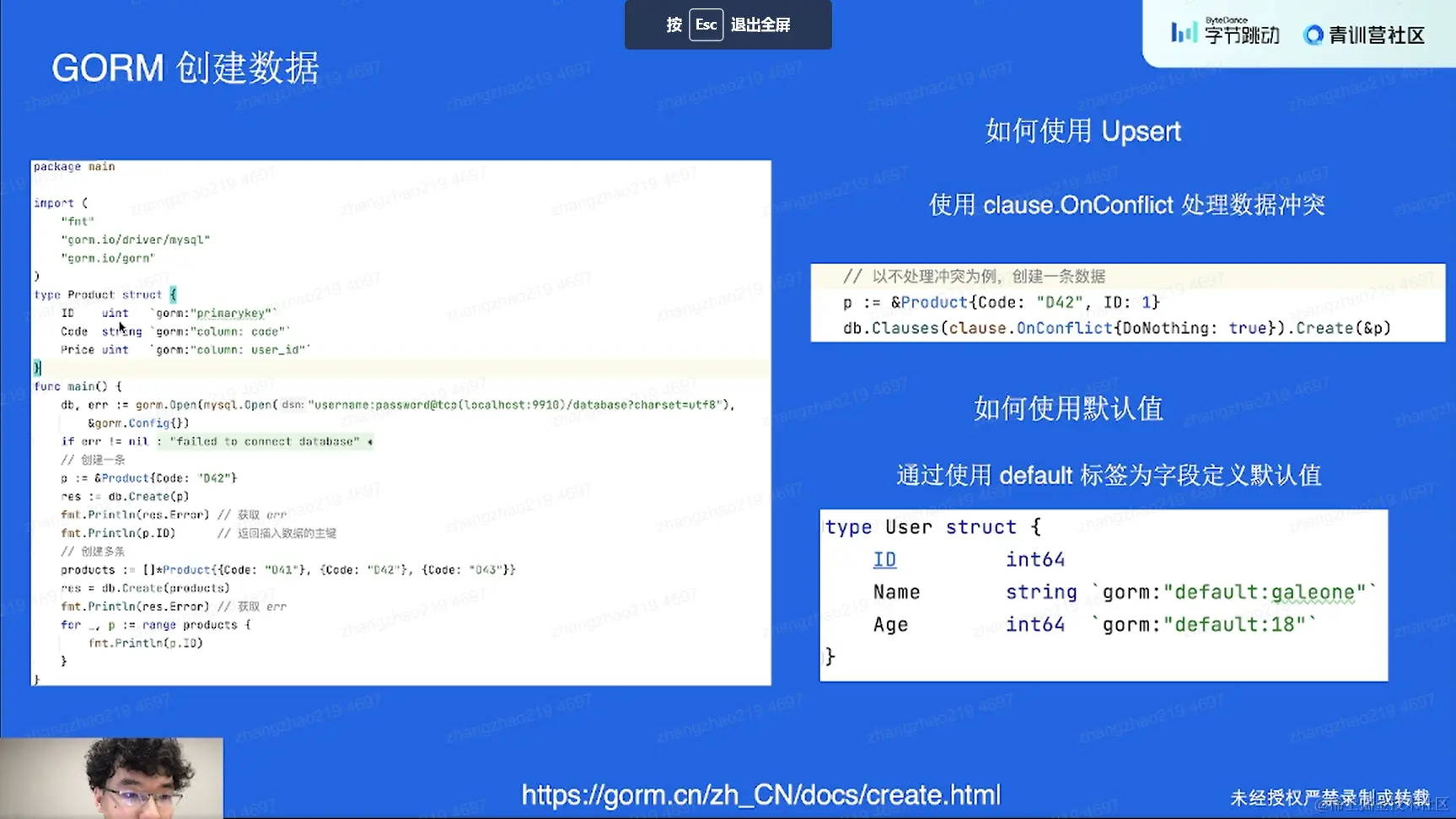Click the 'func main() {' line

pyautogui.click(x=78, y=386)
